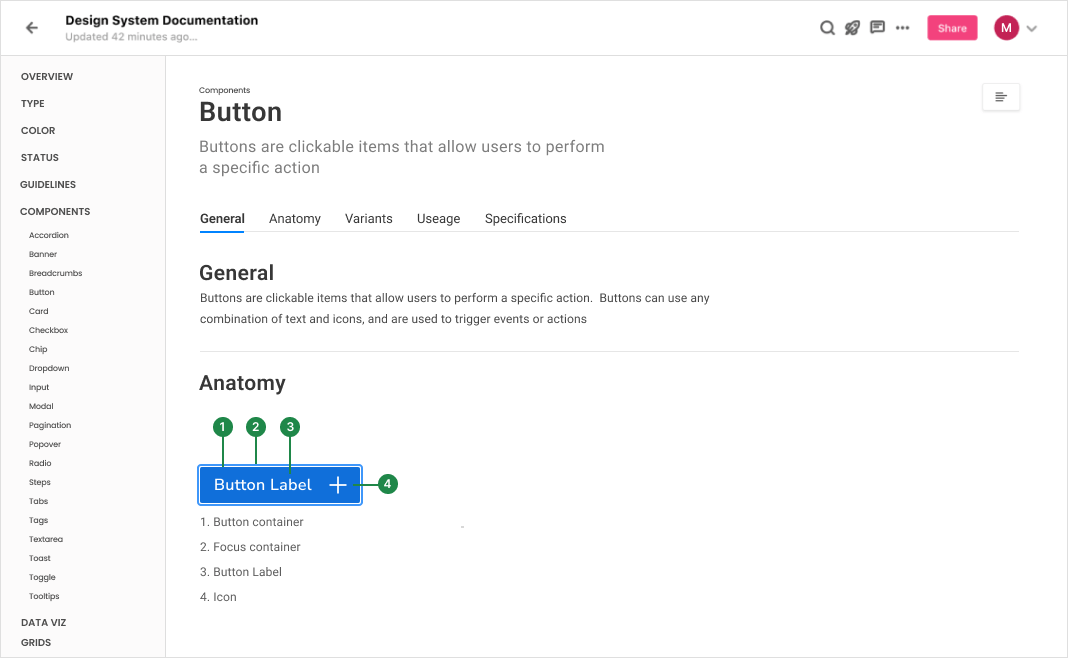Click the Design System Documentation title
Screen dimensions: 1068x658
161,20
